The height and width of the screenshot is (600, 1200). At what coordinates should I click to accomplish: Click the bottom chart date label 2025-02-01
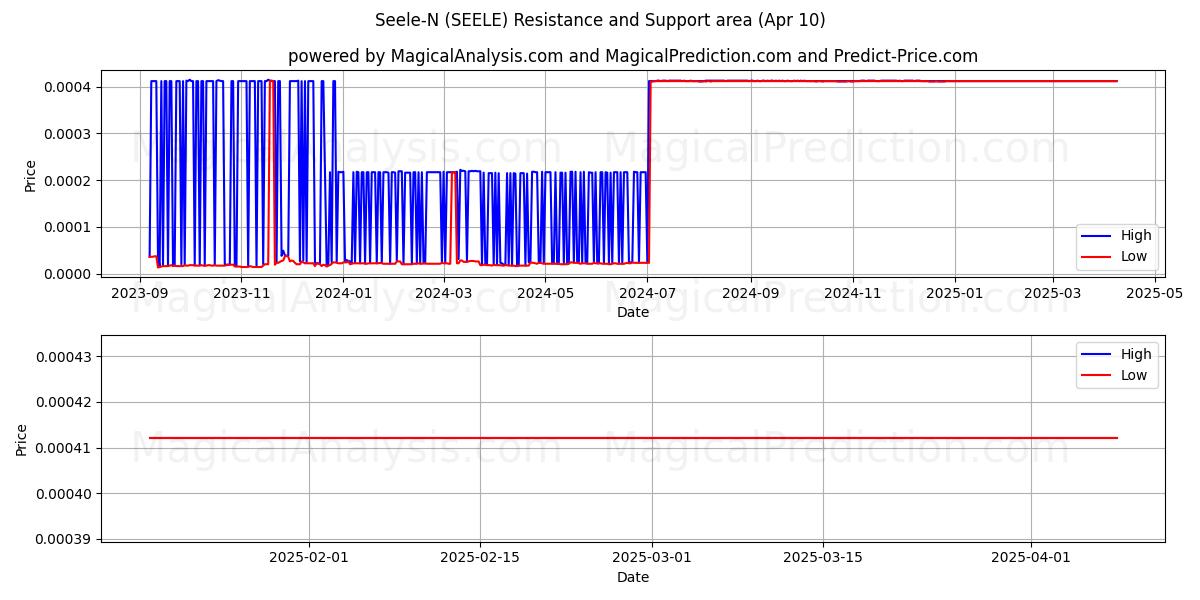(x=309, y=558)
